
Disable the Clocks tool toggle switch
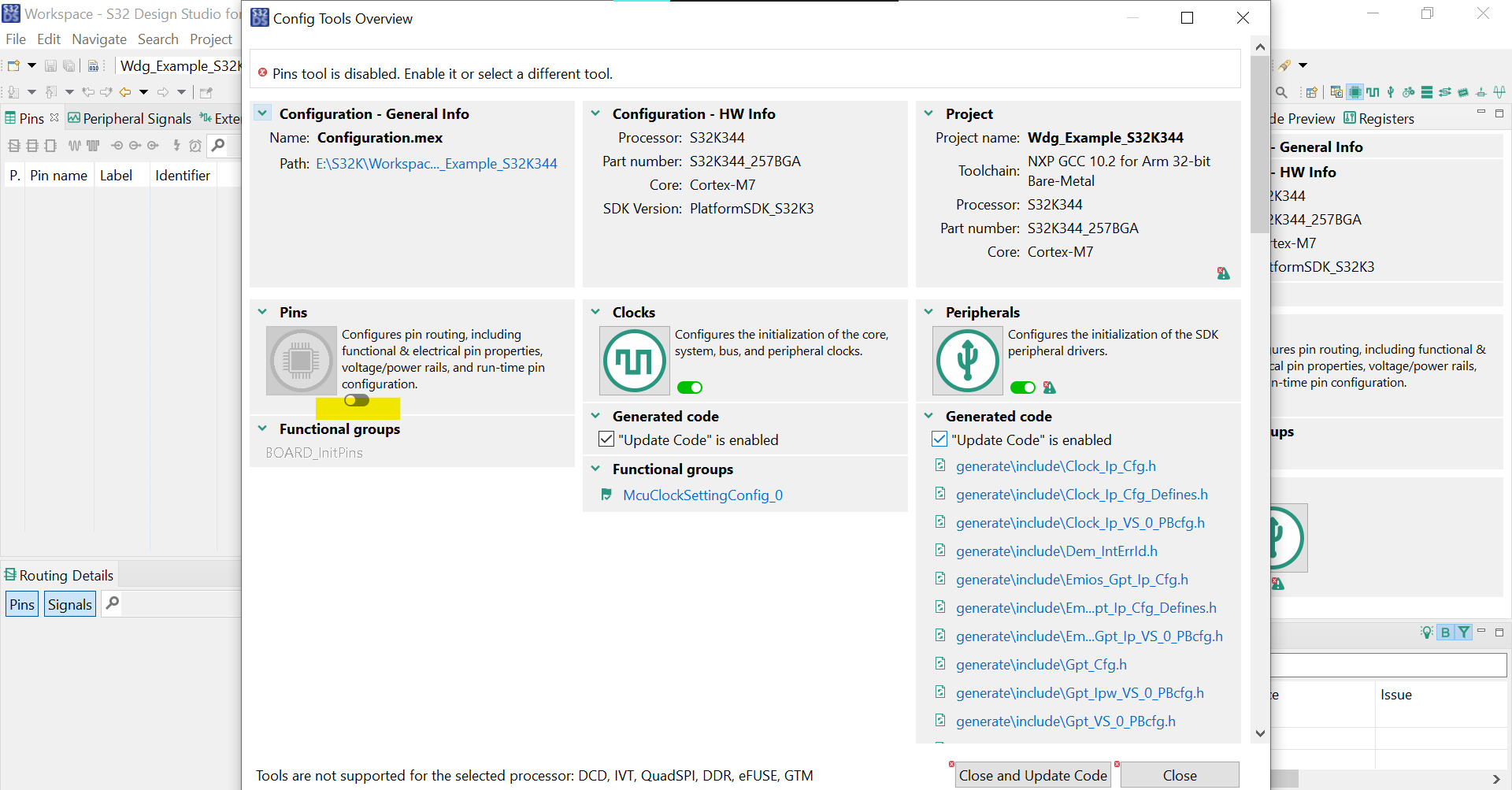(x=690, y=387)
